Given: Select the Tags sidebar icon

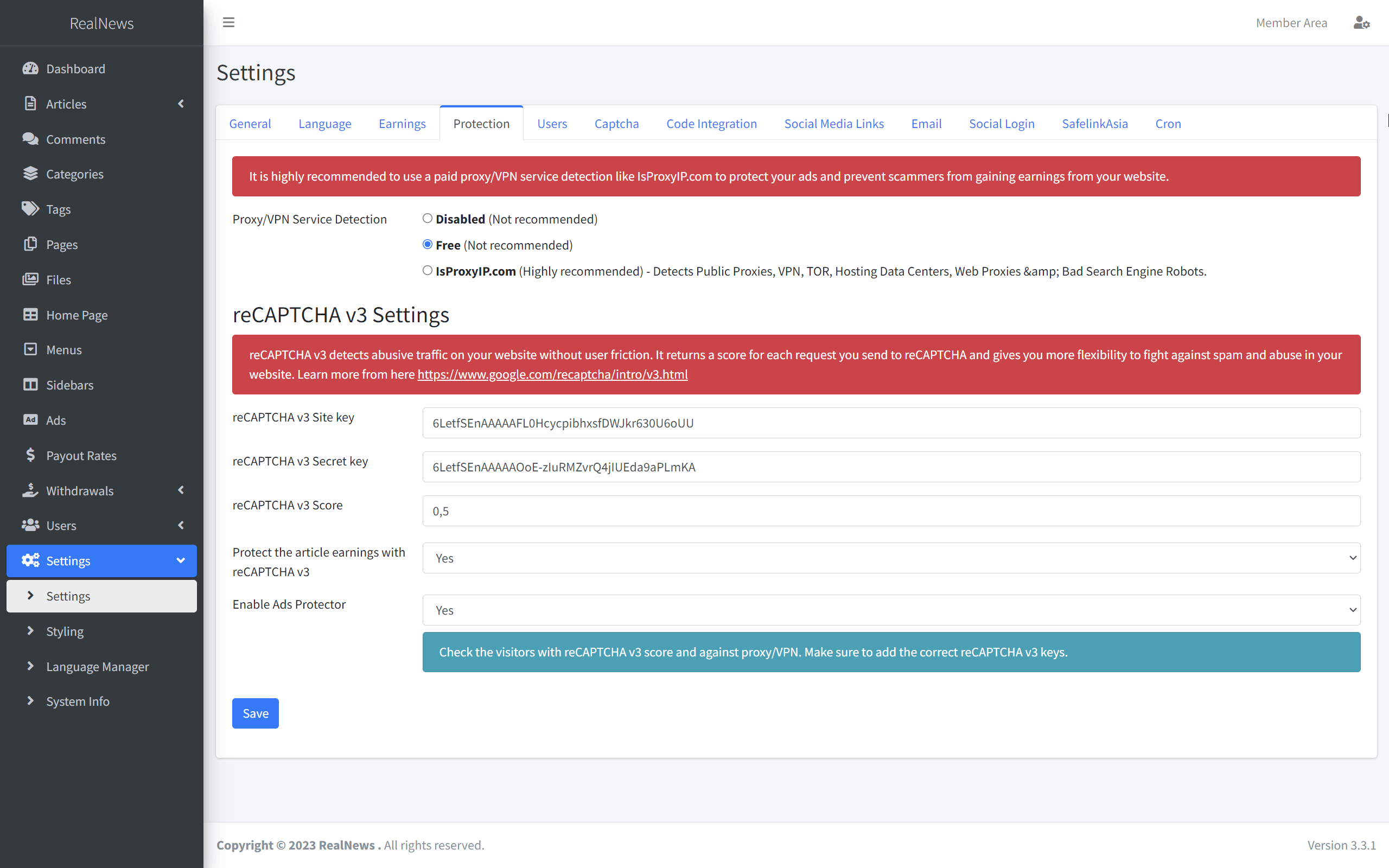Looking at the screenshot, I should pyautogui.click(x=31, y=209).
